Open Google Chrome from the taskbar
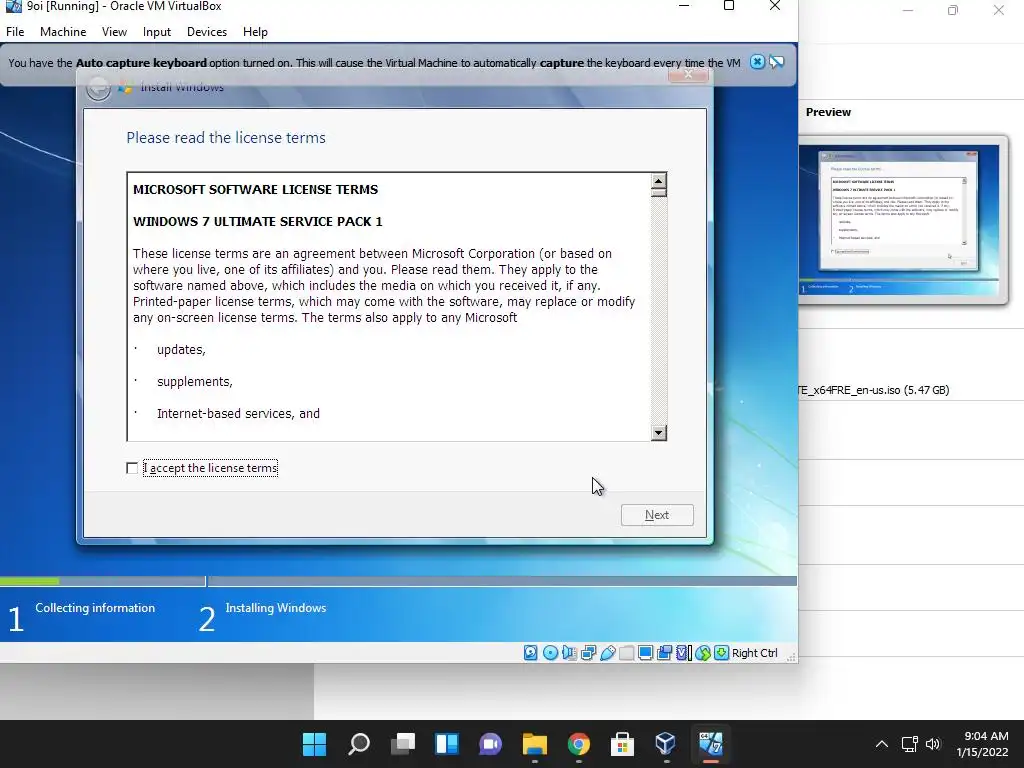This screenshot has height=768, width=1024. point(579,744)
